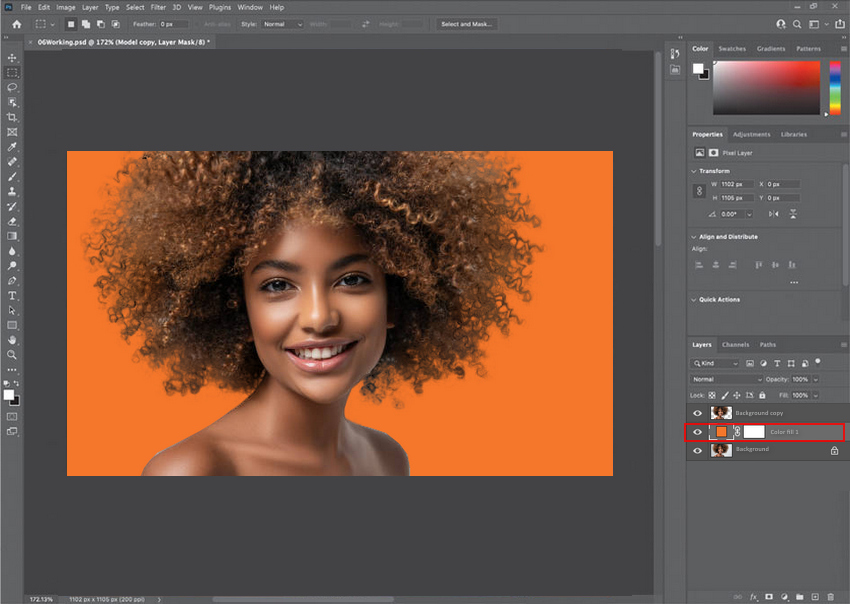Open the Kind filter dropdown
Image resolution: width=850 pixels, height=604 pixels.
click(x=716, y=363)
